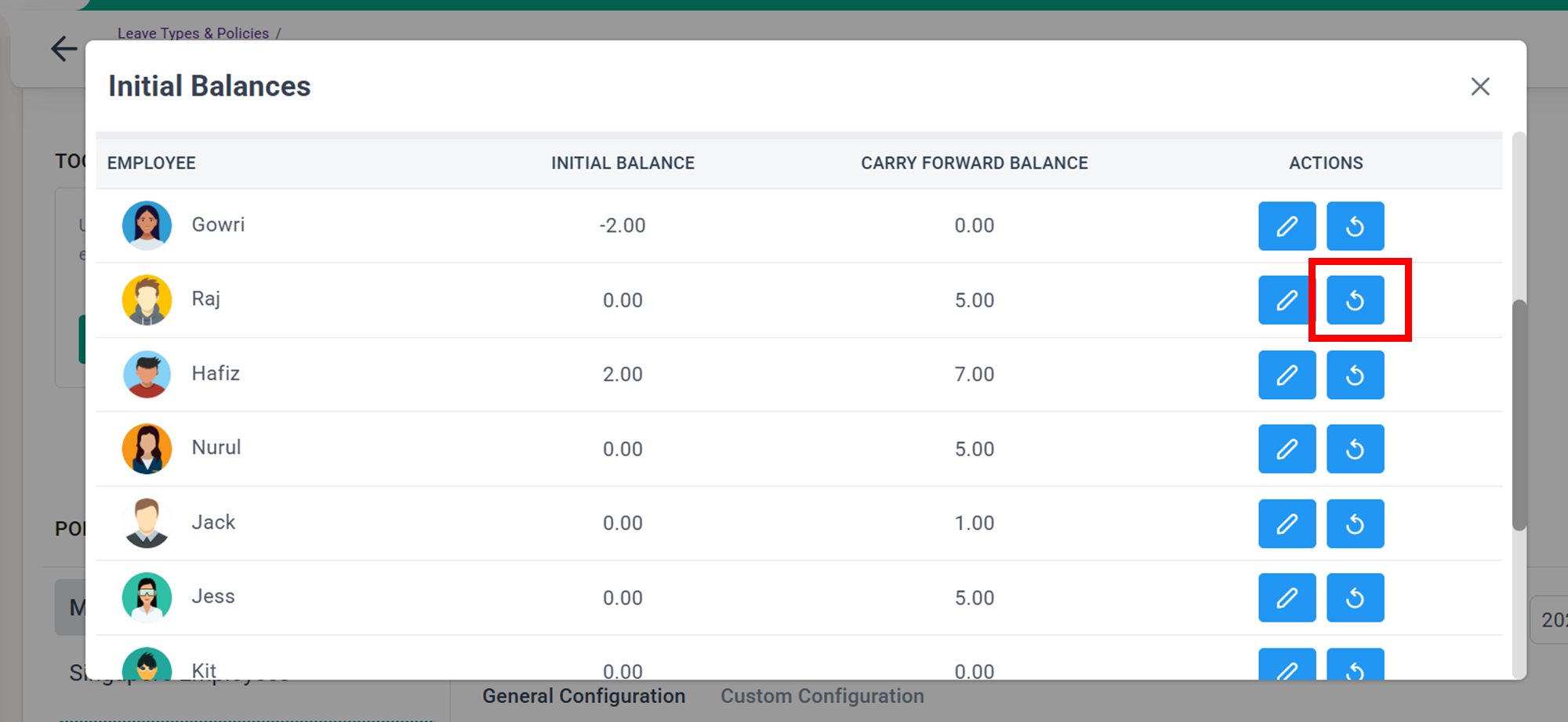The image size is (1568, 722).
Task: Reset Raj's initial balance
Action: (1355, 300)
